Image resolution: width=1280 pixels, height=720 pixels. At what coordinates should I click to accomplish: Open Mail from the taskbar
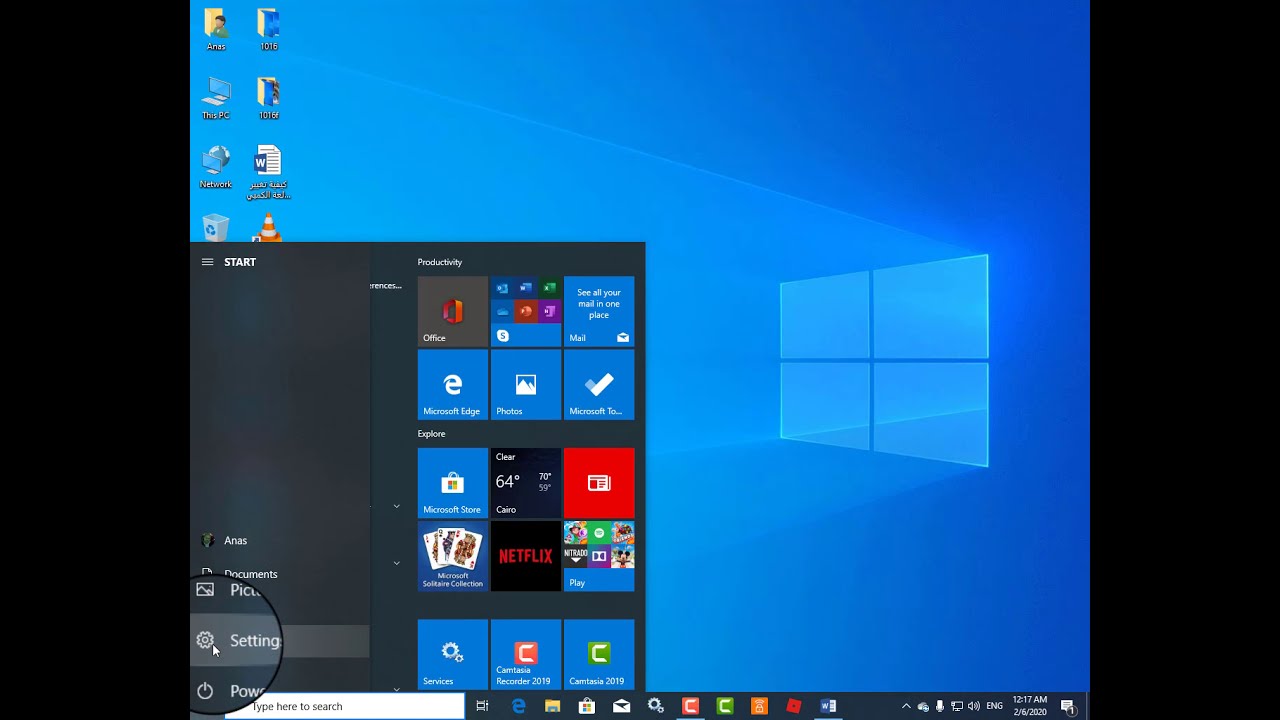coord(621,706)
